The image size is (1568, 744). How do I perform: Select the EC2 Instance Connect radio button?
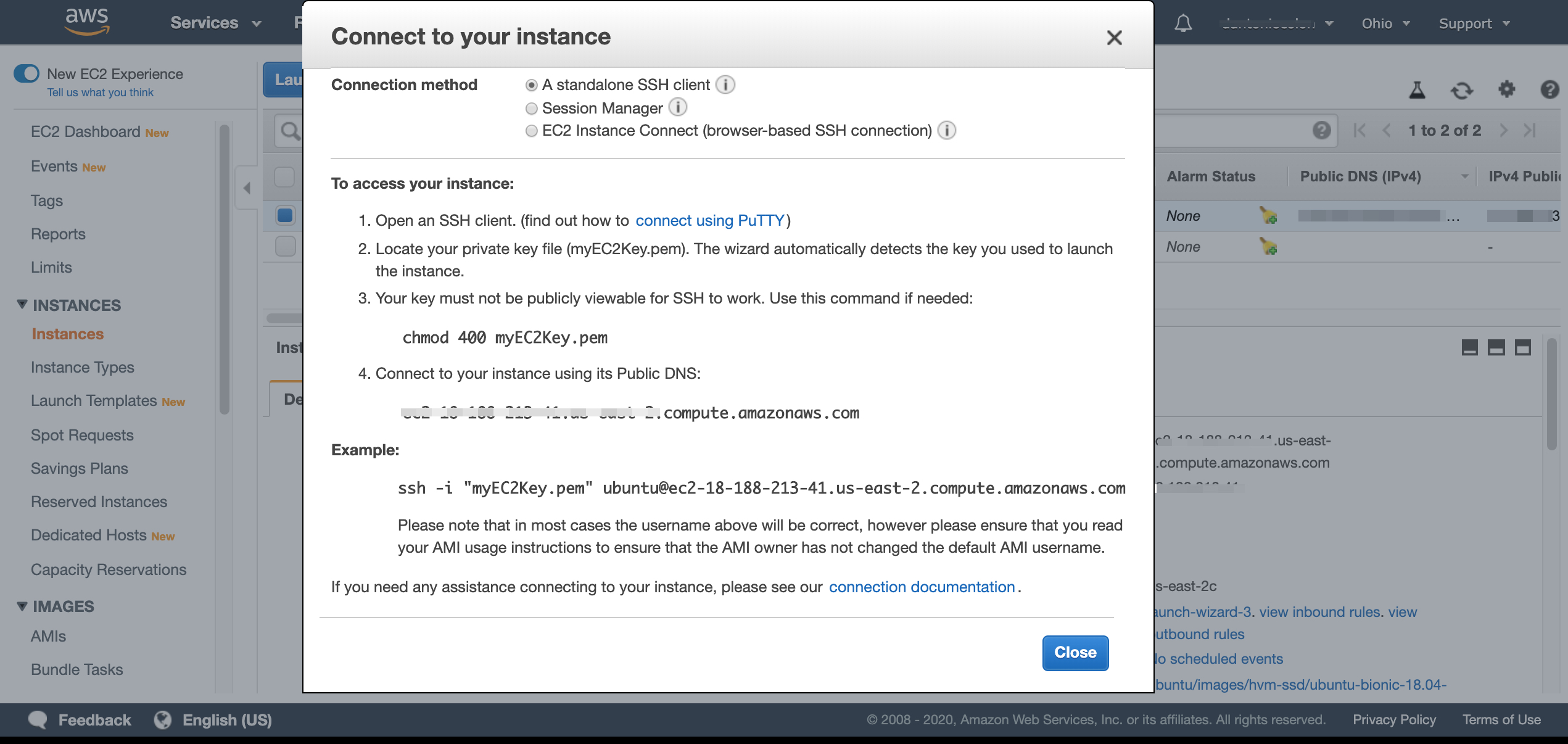coord(531,131)
